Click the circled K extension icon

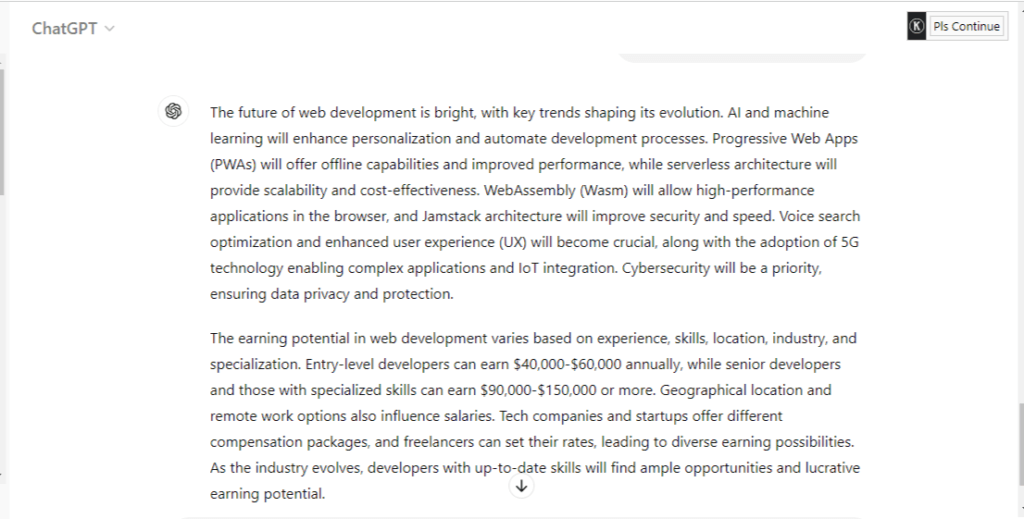[x=916, y=27]
